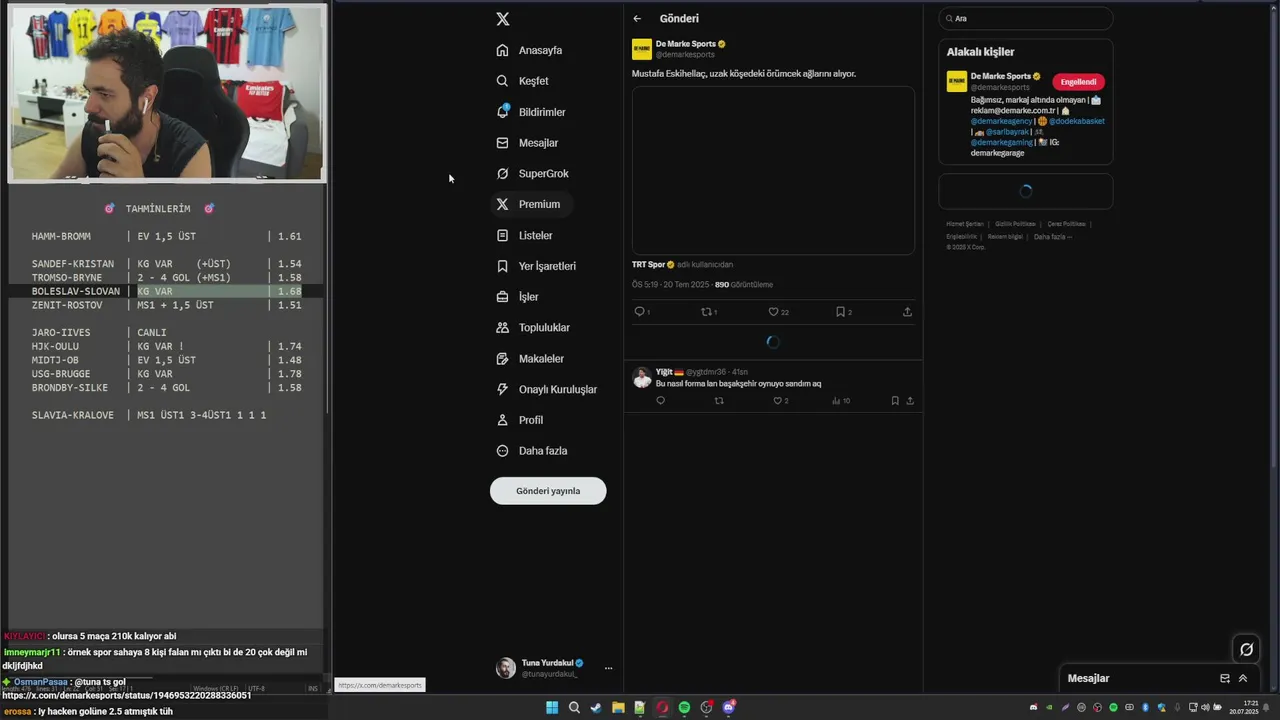Open Steam from the taskbar
1280x720 pixels.
click(x=596, y=707)
